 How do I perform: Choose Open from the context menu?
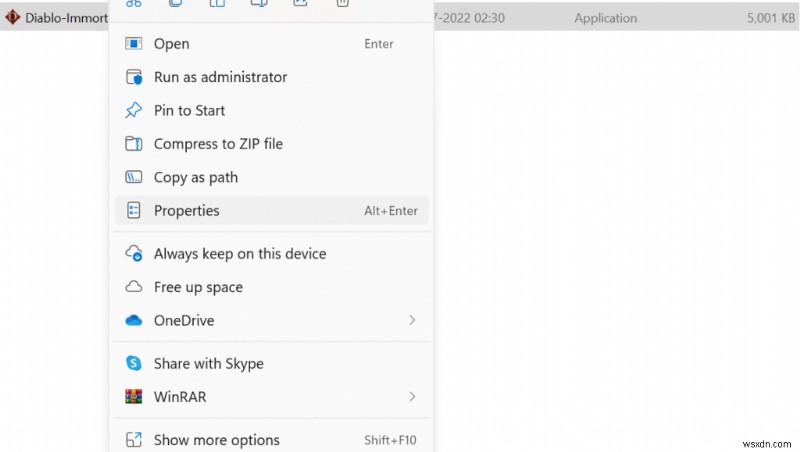point(171,44)
